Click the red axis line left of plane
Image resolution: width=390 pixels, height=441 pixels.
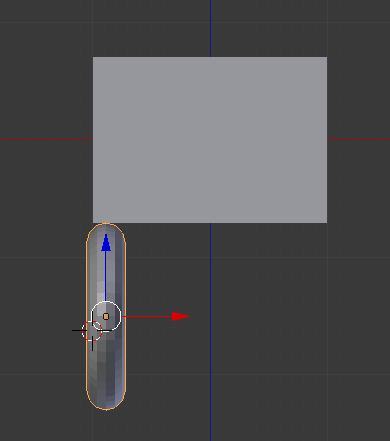46,139
